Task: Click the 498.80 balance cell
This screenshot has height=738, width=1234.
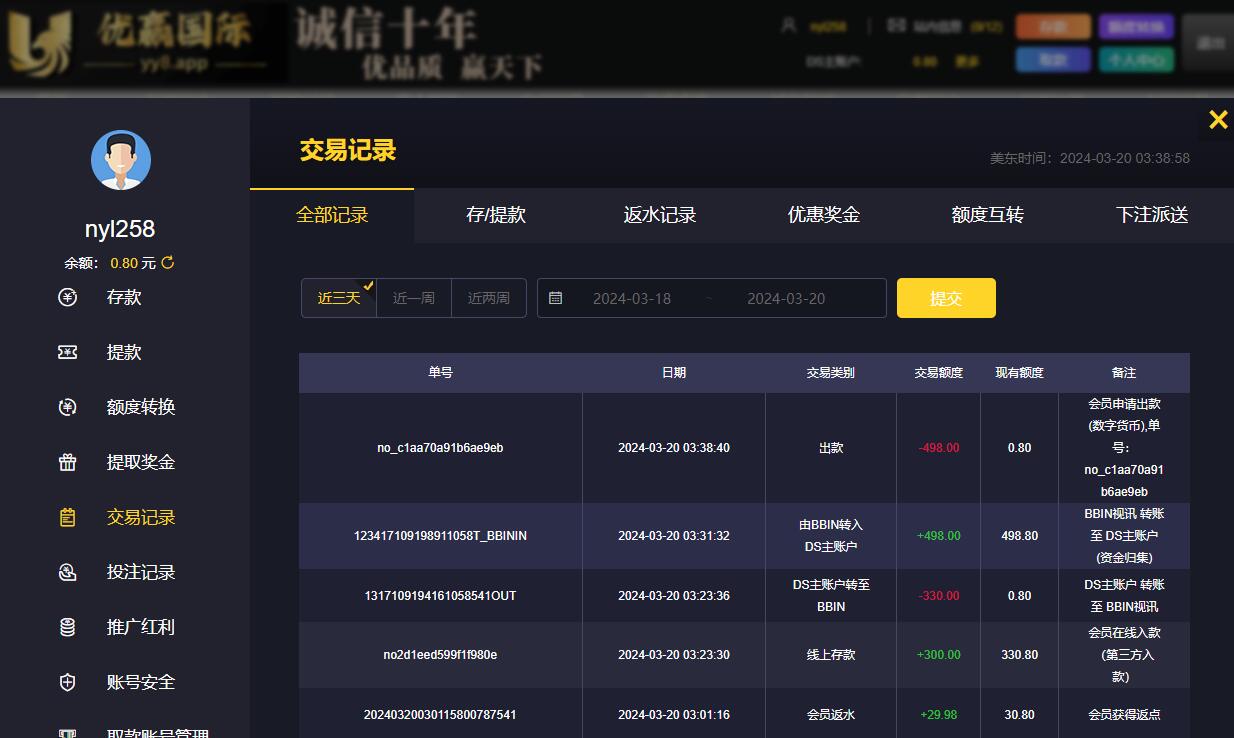Action: point(1020,536)
